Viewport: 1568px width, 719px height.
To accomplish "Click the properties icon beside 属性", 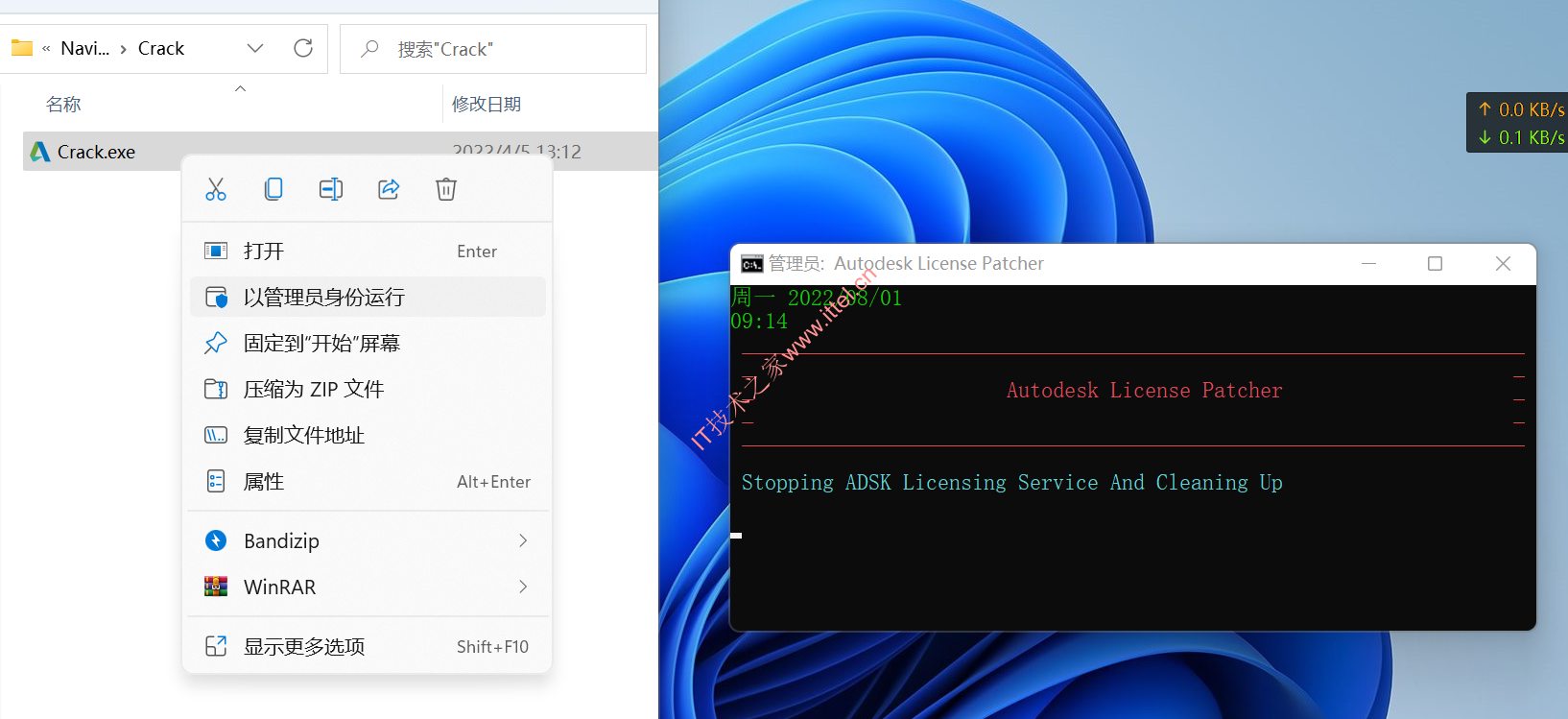I will coord(216,481).
